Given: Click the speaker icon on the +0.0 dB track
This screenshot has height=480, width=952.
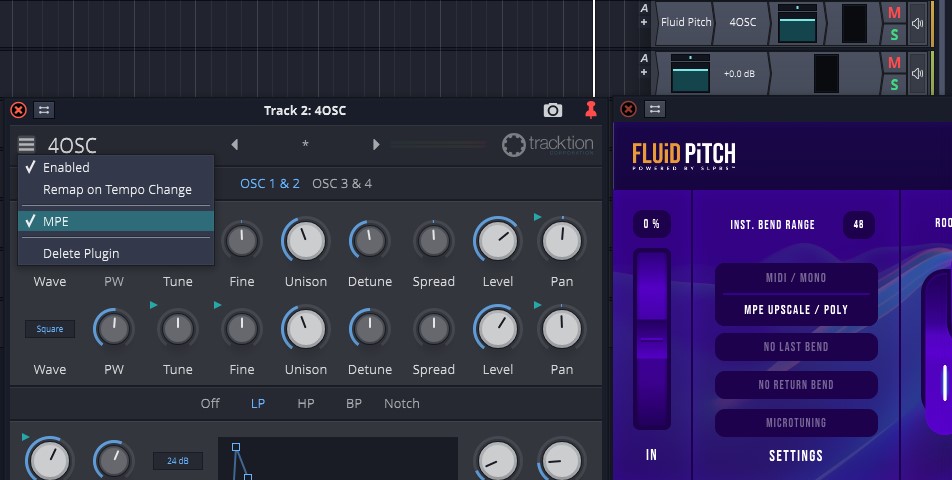Looking at the screenshot, I should [x=917, y=73].
